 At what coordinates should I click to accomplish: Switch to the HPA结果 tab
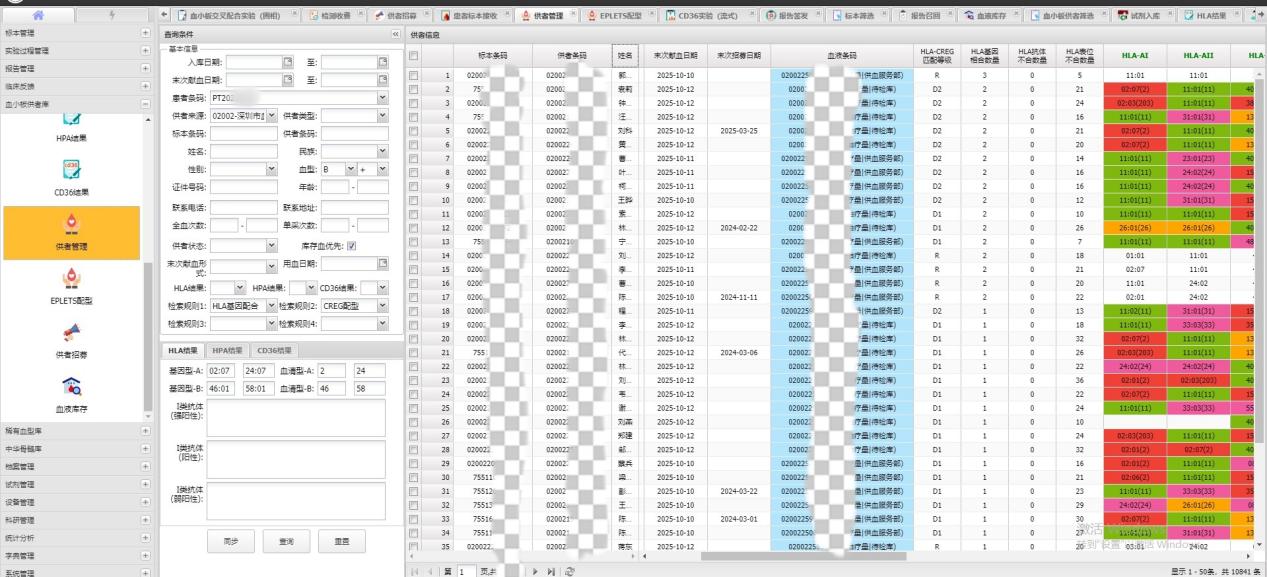point(226,351)
